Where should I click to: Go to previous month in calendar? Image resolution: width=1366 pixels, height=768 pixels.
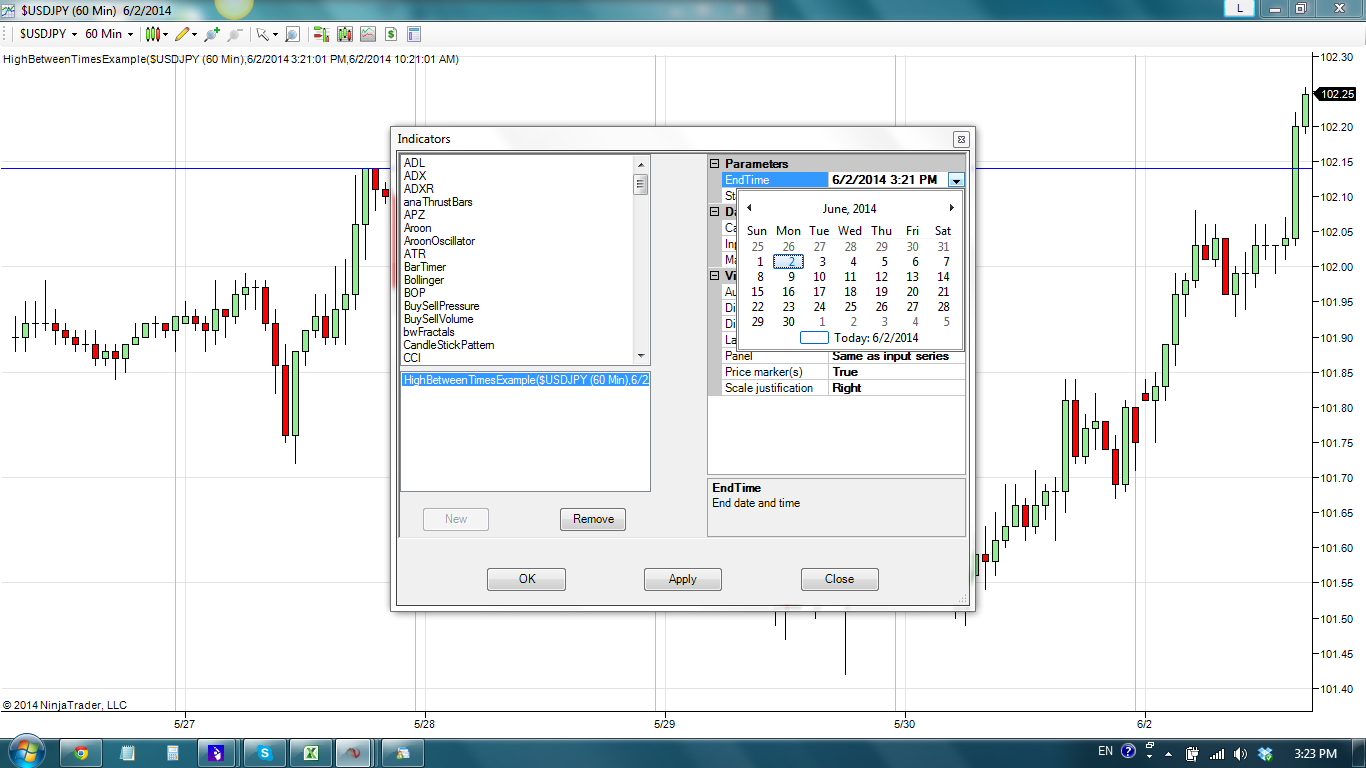point(749,208)
